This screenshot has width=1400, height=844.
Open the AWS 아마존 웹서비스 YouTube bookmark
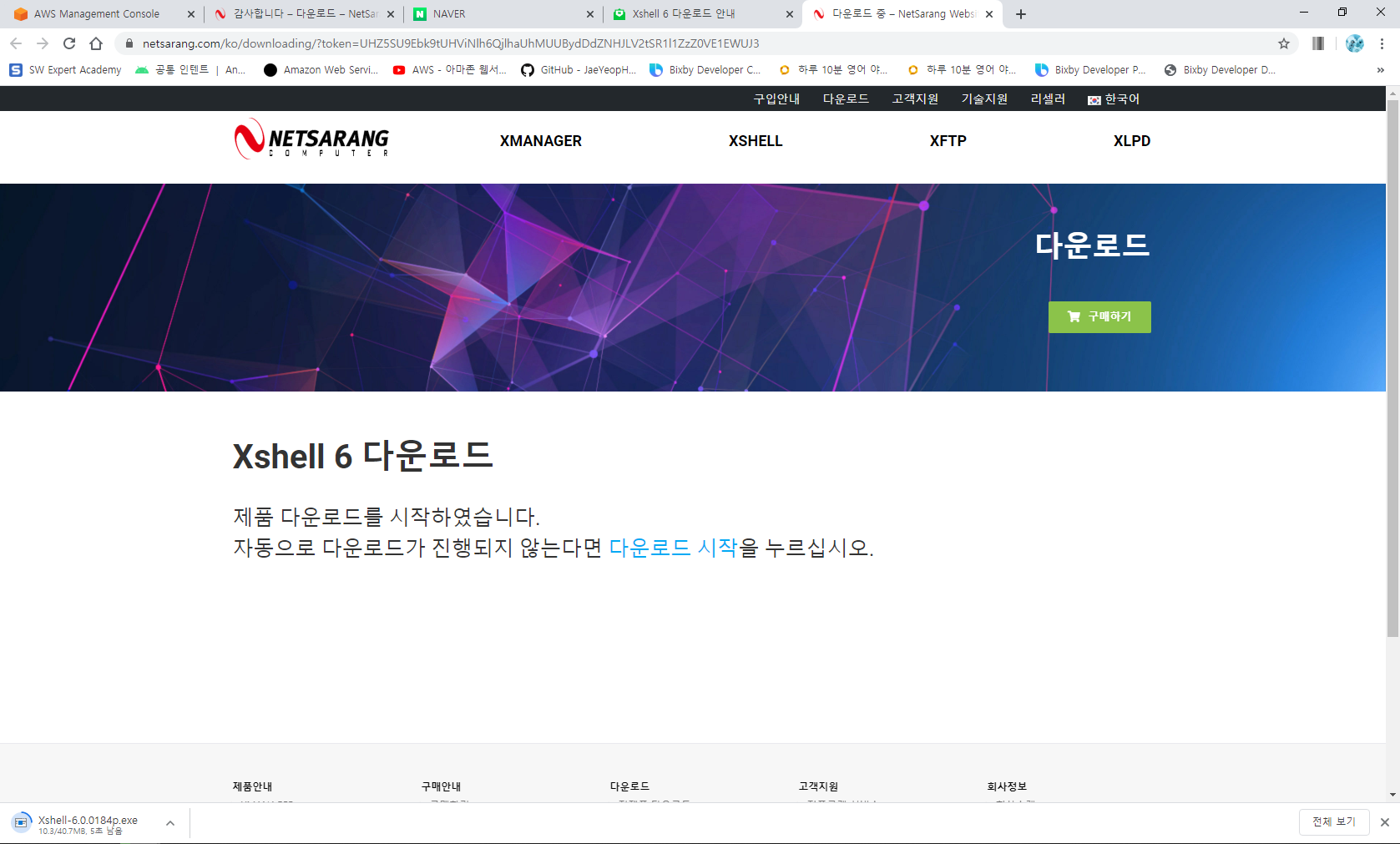[450, 70]
